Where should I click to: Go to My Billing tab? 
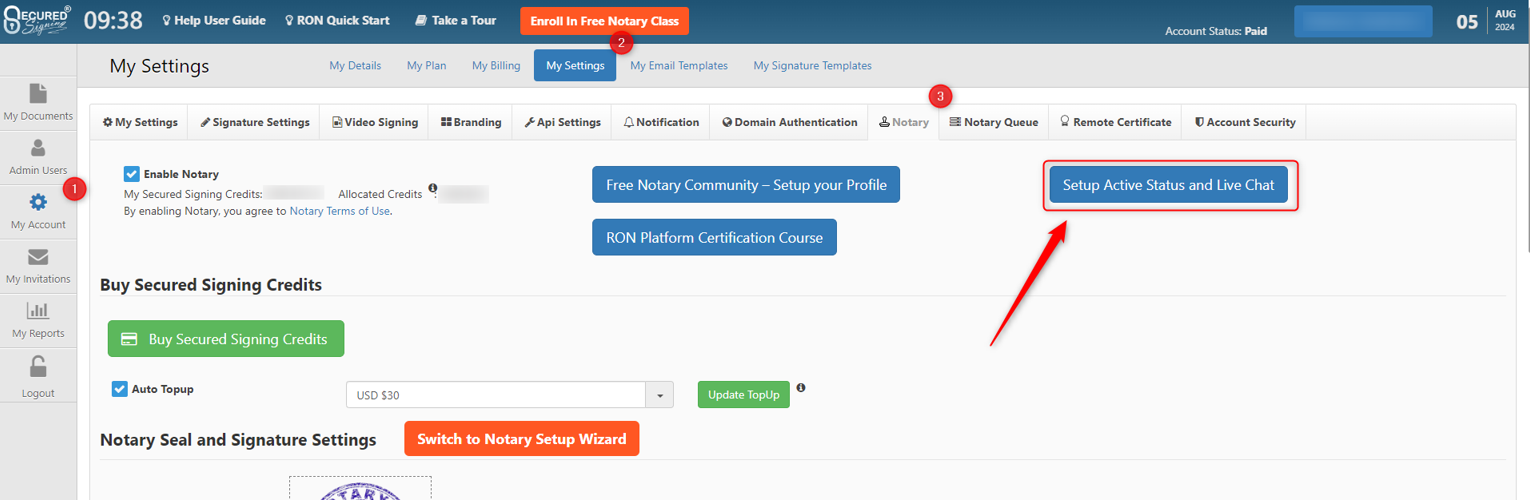click(496, 66)
